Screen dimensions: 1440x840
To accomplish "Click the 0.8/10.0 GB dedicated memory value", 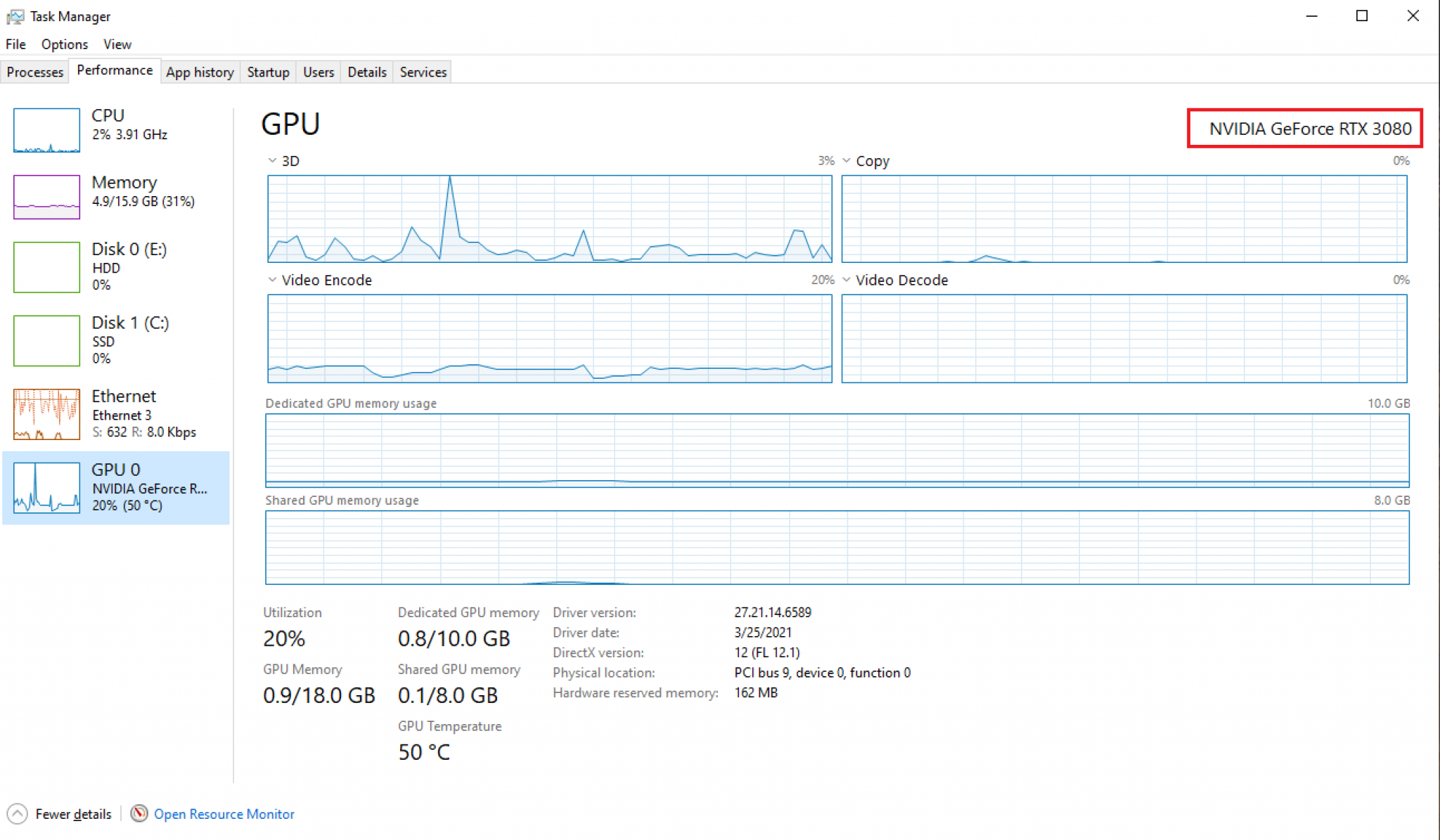I will point(454,638).
